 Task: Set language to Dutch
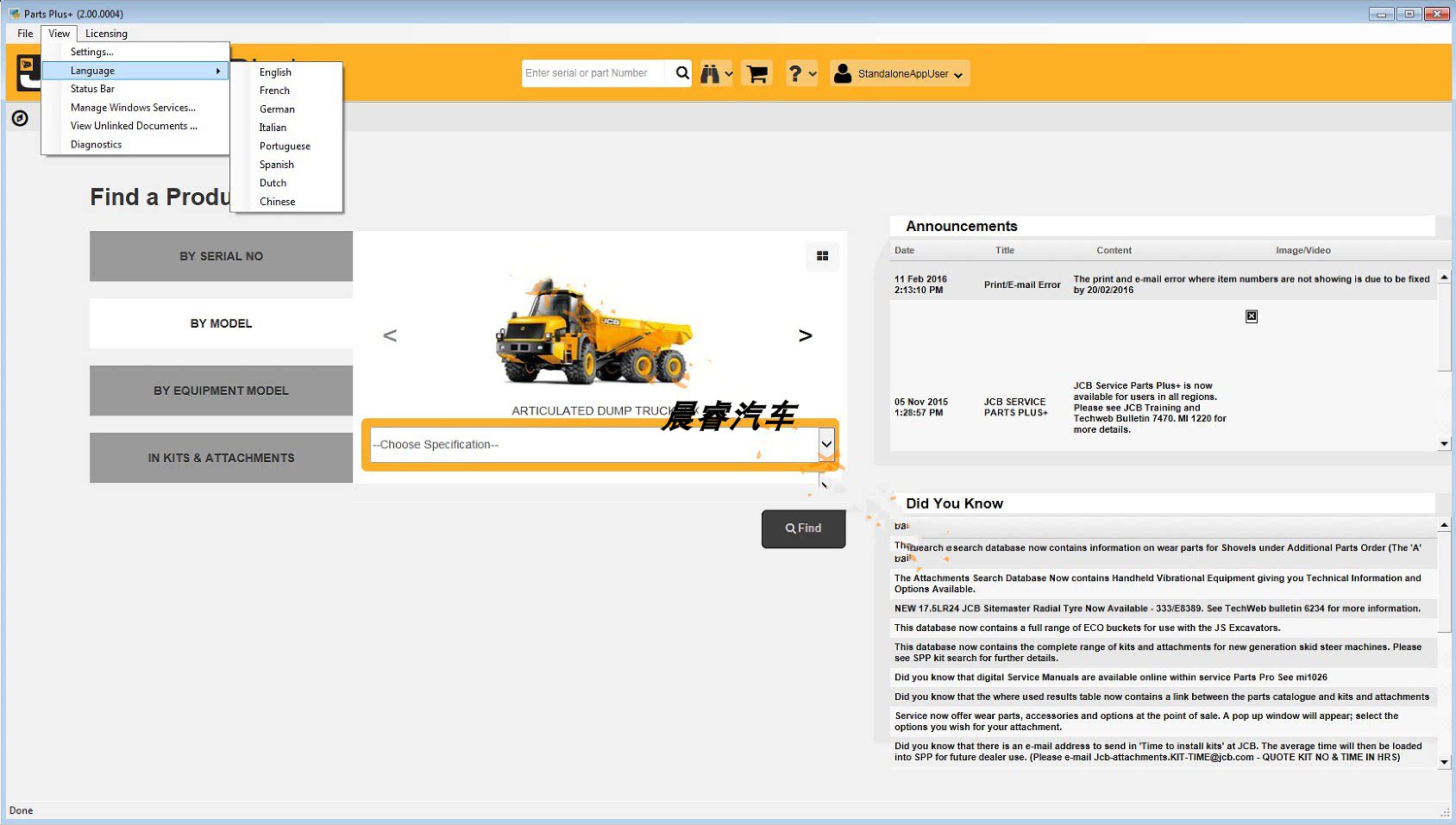[286, 183]
